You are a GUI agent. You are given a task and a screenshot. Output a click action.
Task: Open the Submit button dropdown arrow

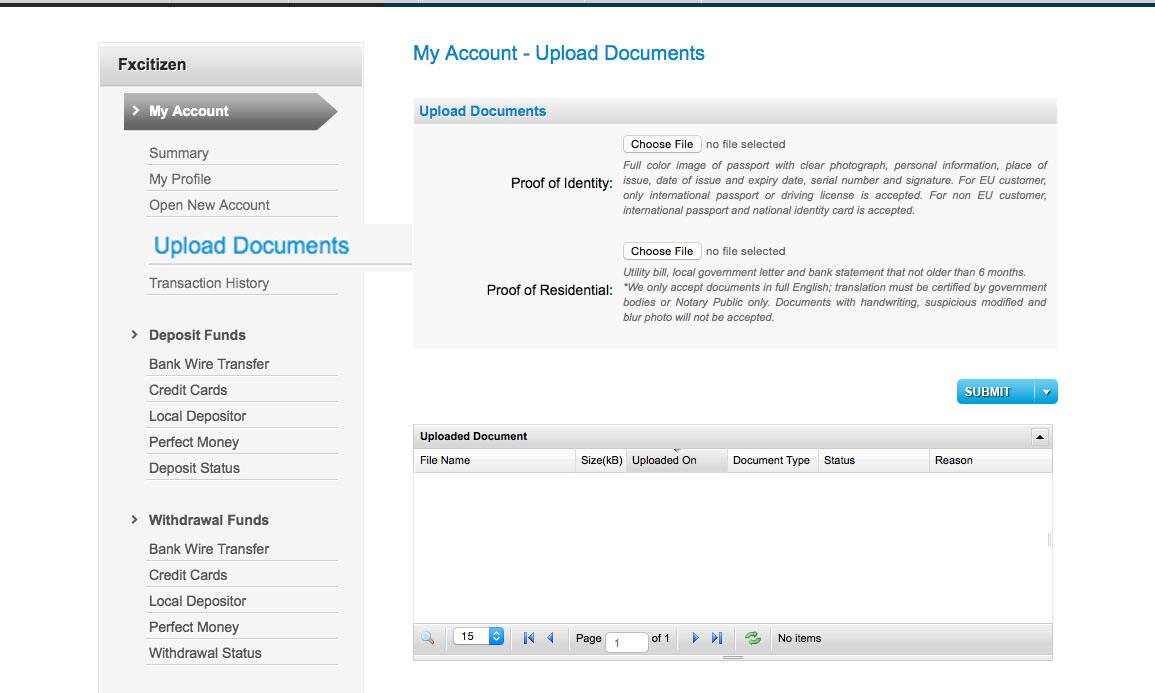(x=1046, y=392)
